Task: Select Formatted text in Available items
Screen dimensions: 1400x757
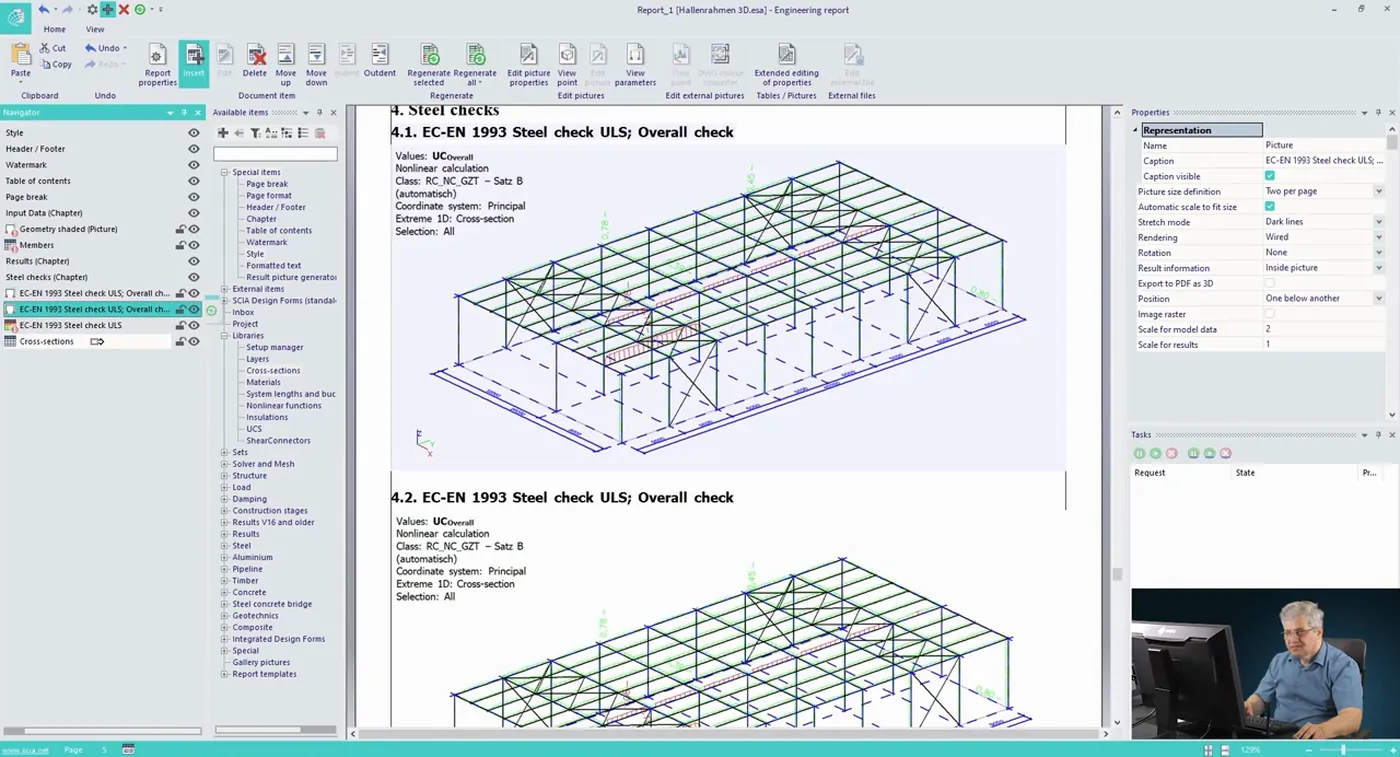Action: point(274,266)
